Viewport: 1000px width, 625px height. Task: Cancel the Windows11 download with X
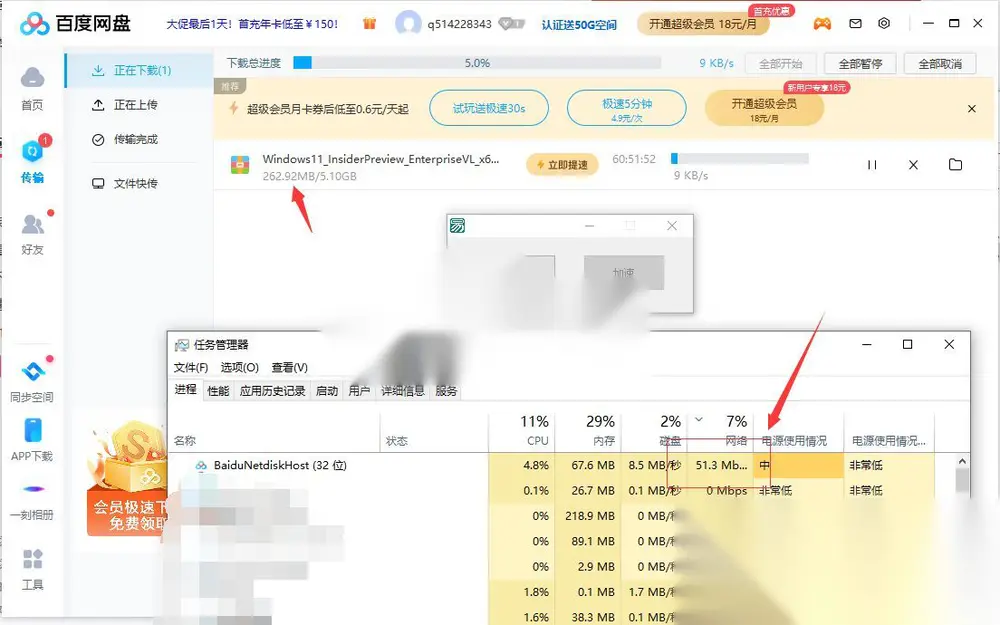point(913,165)
